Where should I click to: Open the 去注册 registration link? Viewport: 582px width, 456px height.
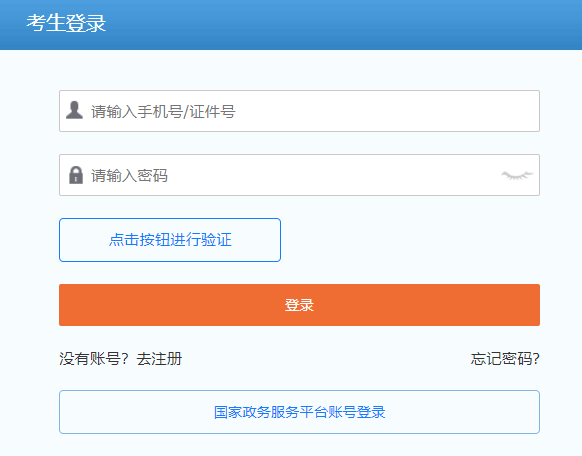tap(159, 359)
